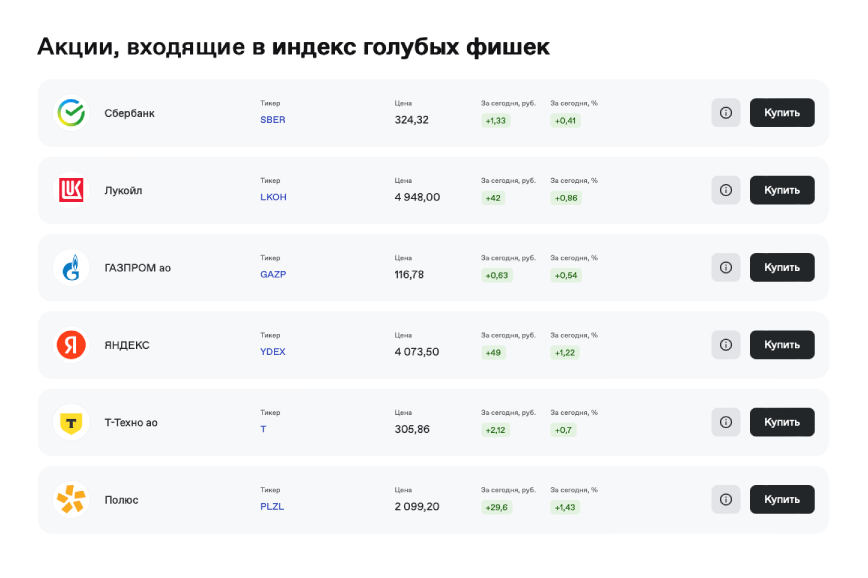
Task: Select the Сбербанк company name
Action: [x=130, y=113]
